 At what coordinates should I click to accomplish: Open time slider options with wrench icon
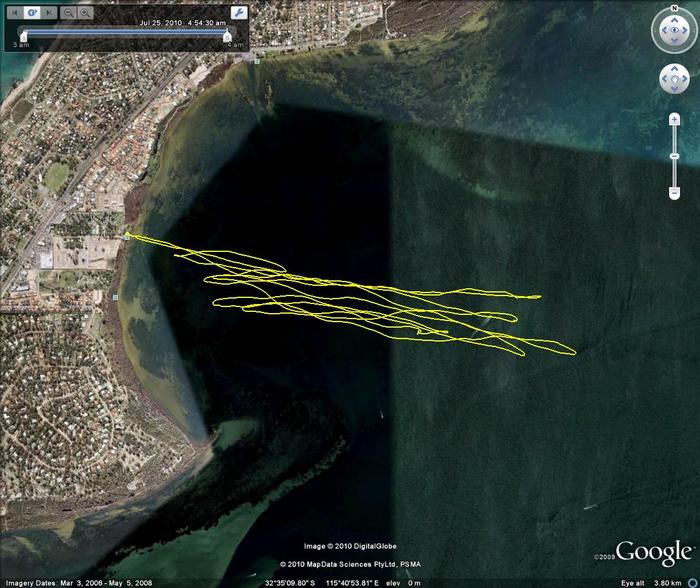click(x=238, y=14)
